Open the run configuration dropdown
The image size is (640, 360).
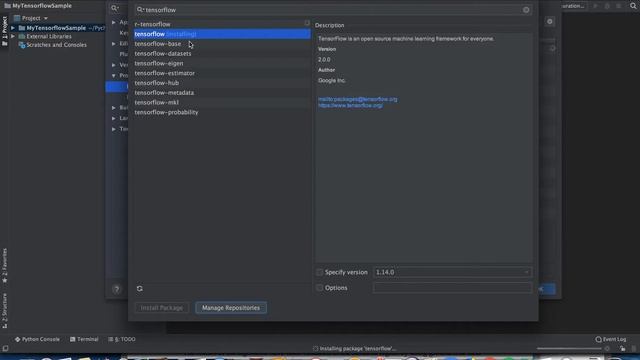573,6
